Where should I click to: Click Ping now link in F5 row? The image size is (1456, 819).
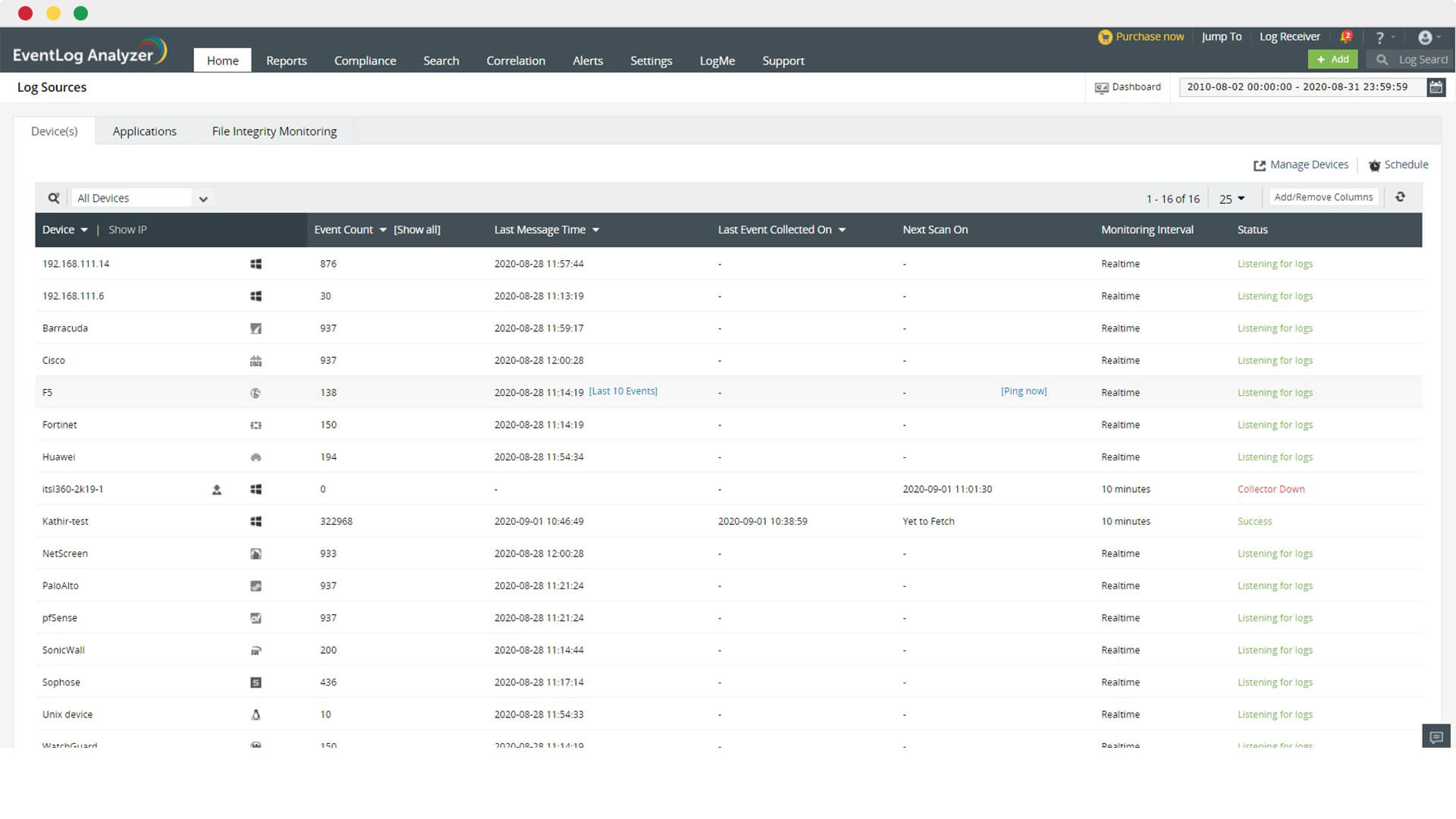(1024, 391)
